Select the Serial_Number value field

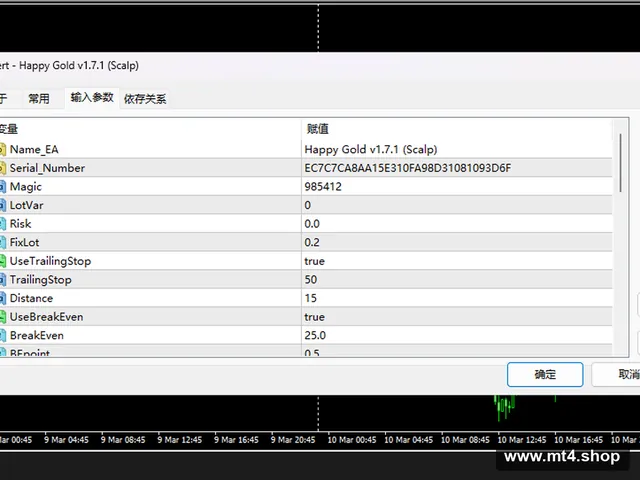tap(457, 168)
